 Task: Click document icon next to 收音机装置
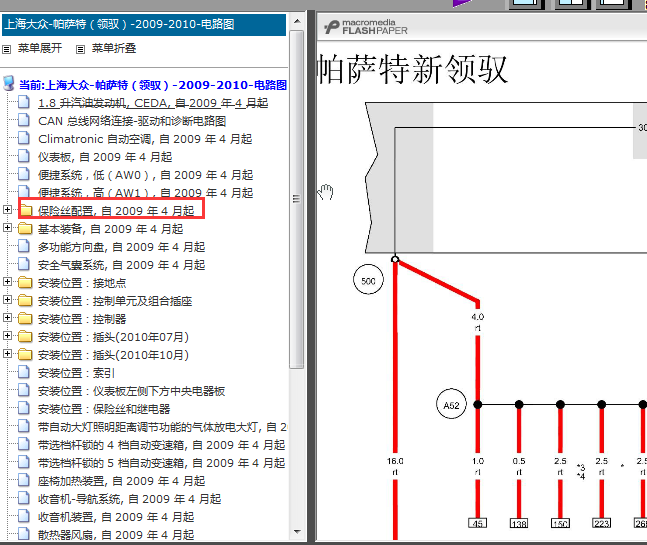point(24,516)
